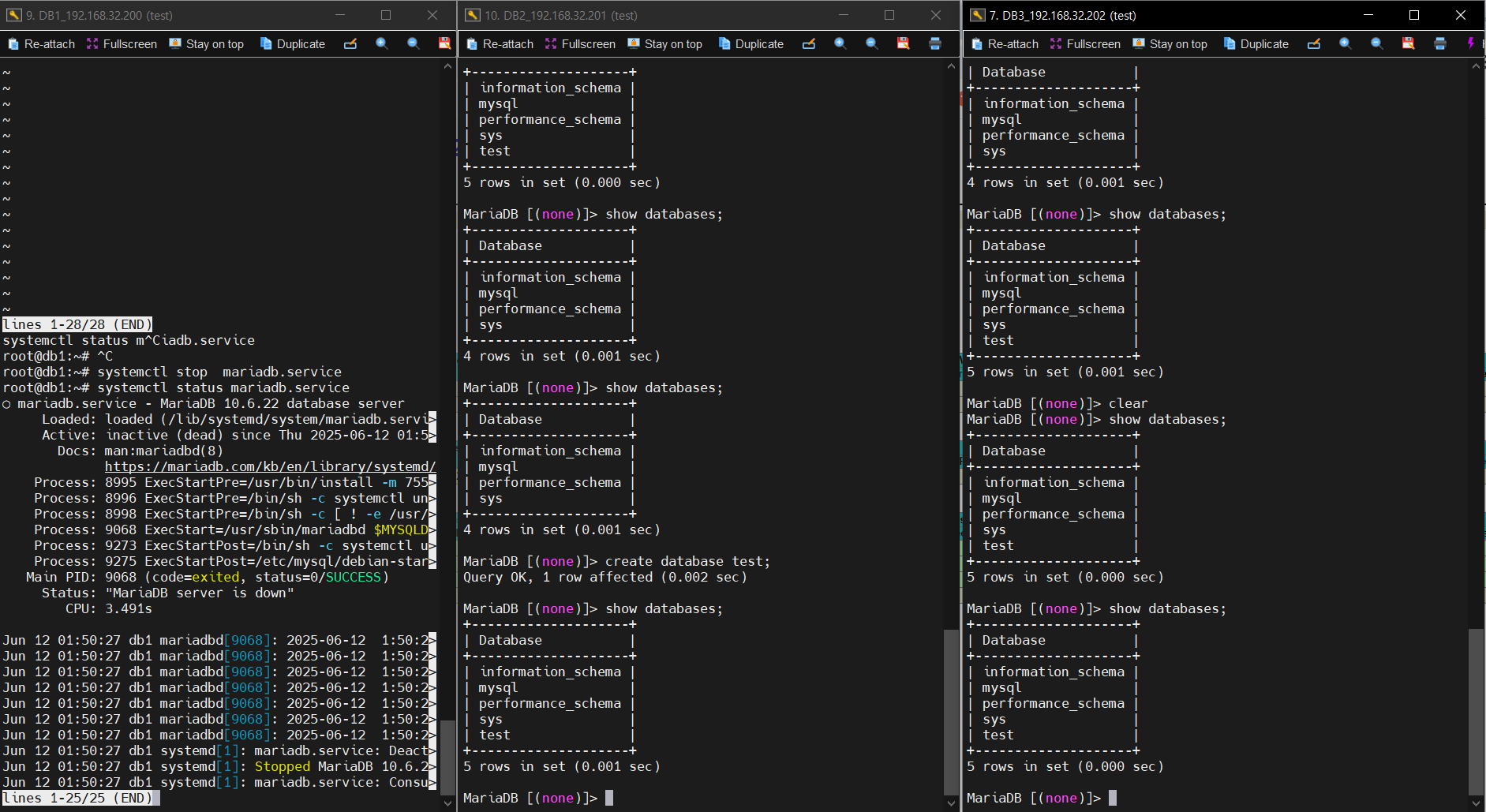Open the mariadb.com systemd documentation link
Image resolution: width=1486 pixels, height=812 pixels.
pos(270,466)
